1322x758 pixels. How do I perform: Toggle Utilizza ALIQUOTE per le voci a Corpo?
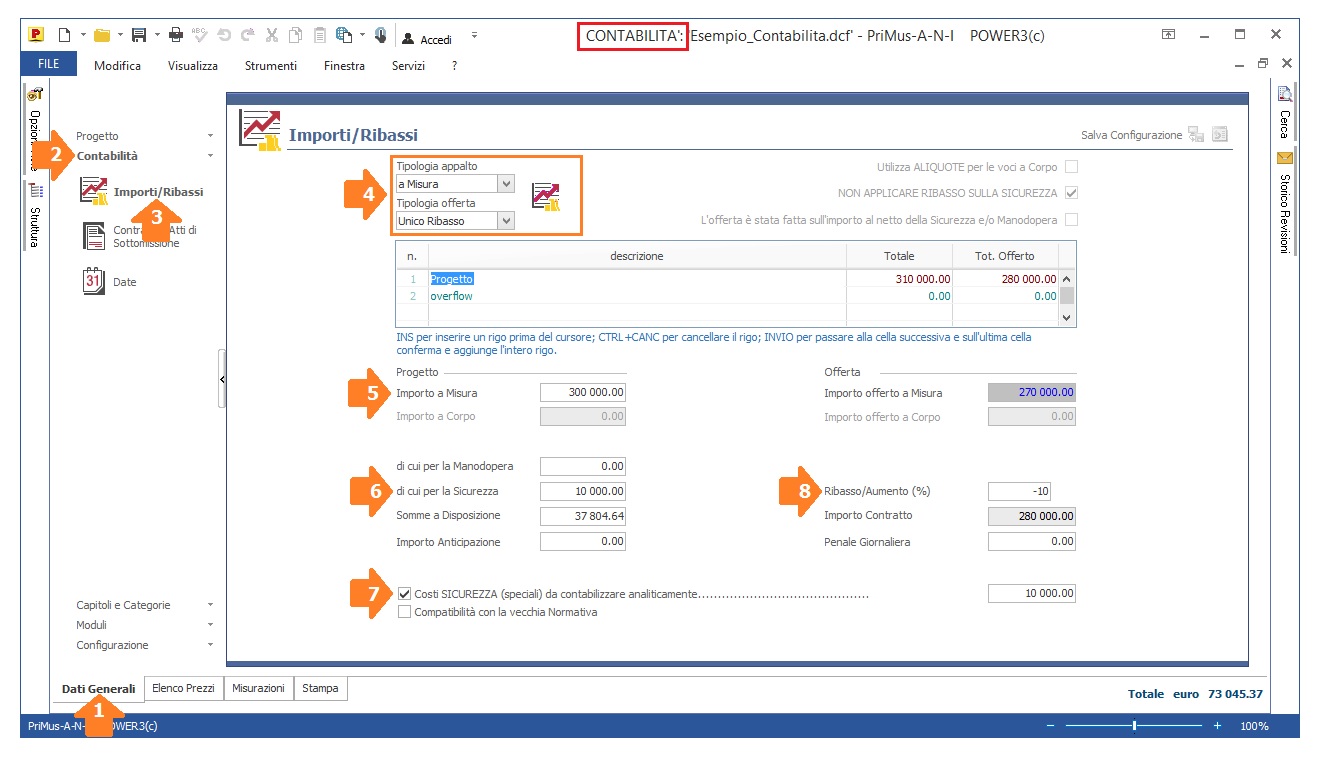pos(1071,167)
